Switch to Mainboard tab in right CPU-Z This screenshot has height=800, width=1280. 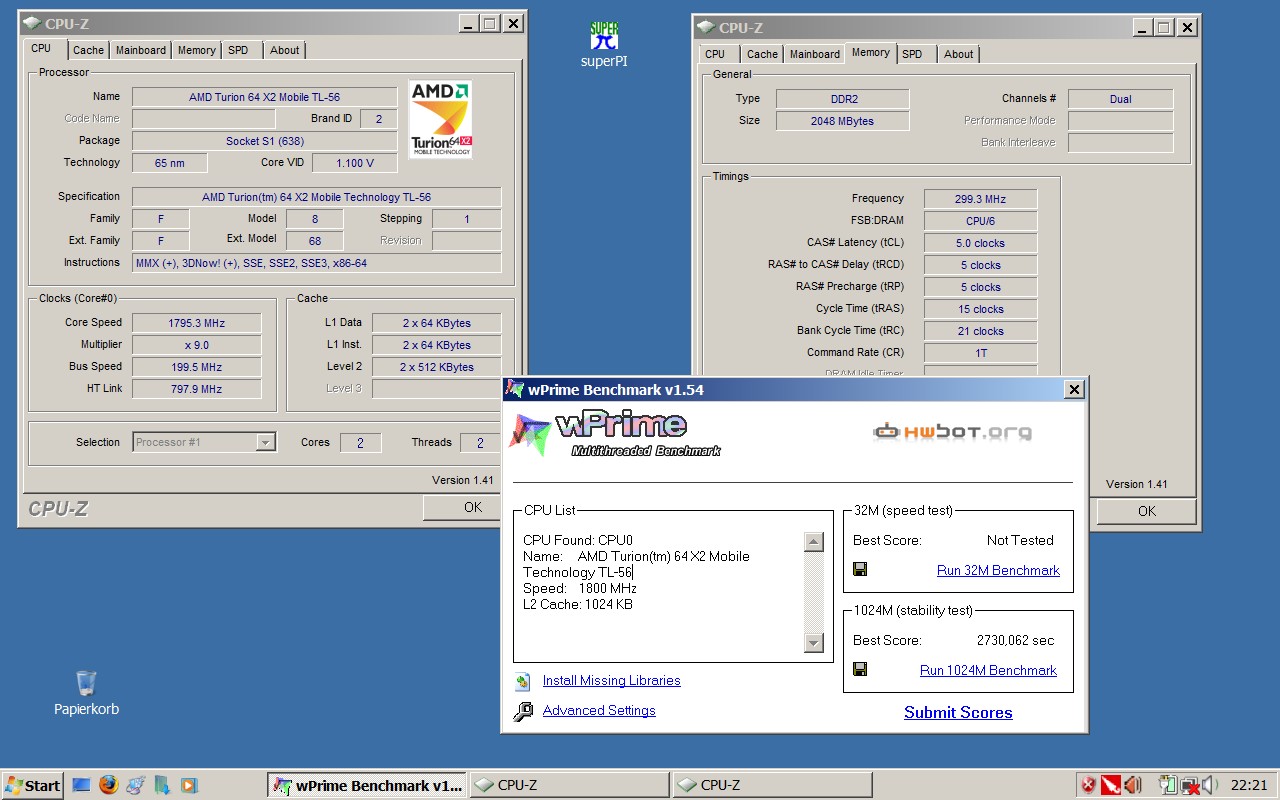[815, 54]
